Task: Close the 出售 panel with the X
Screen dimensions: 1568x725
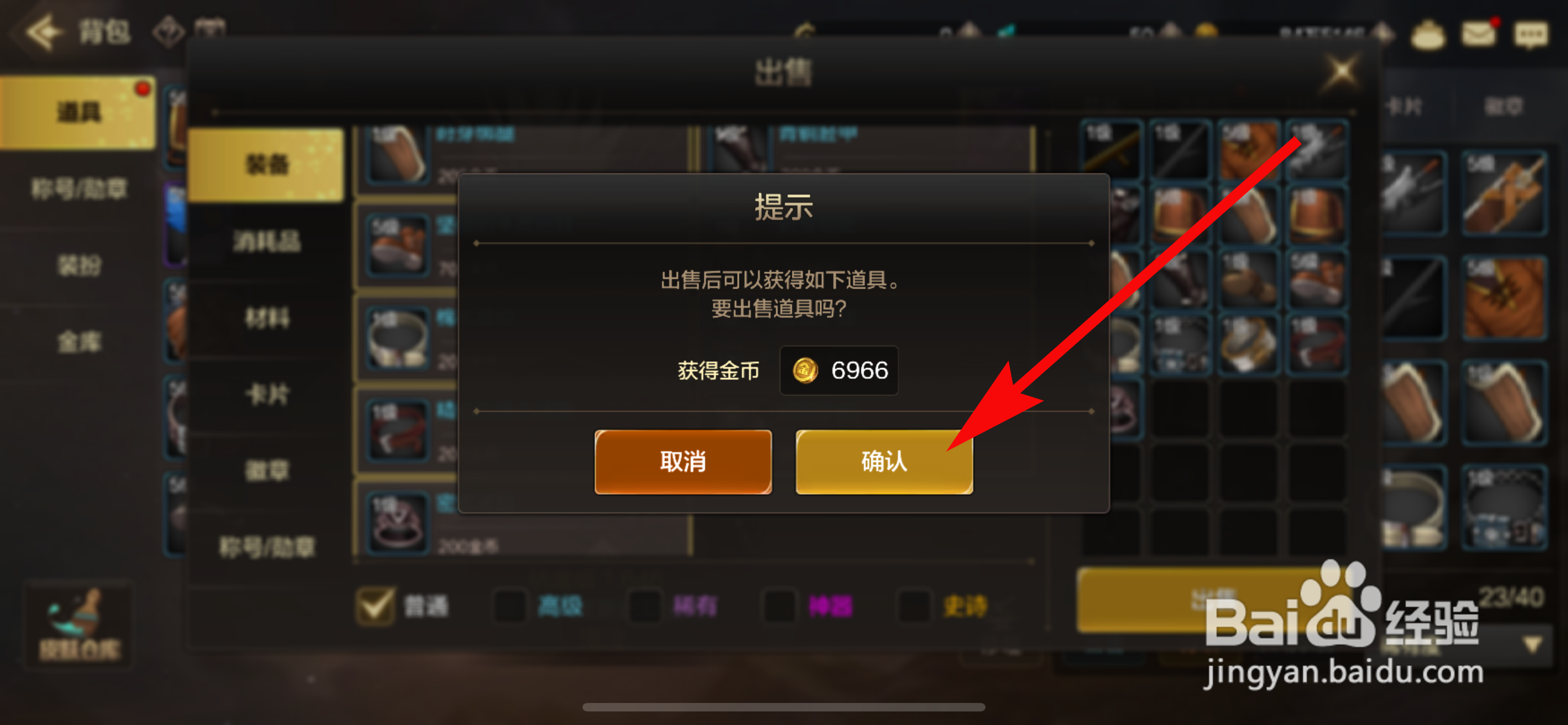Action: tap(1341, 72)
